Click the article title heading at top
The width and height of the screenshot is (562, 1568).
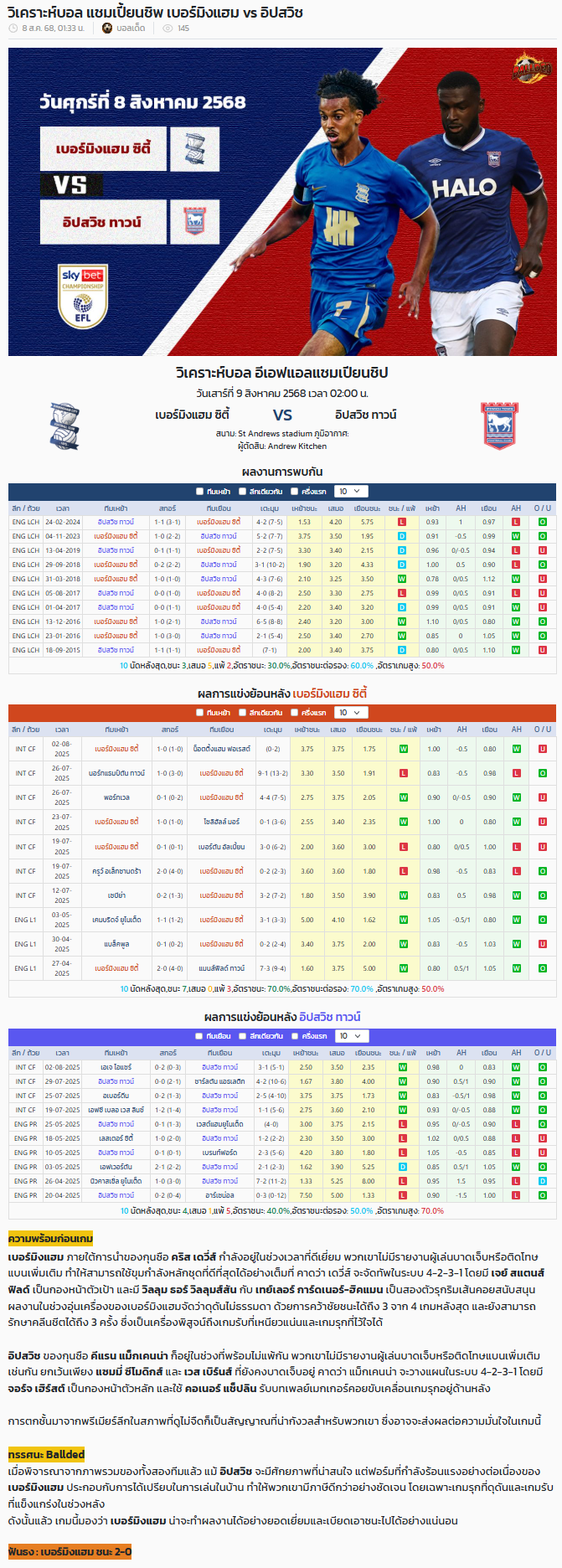point(155,12)
